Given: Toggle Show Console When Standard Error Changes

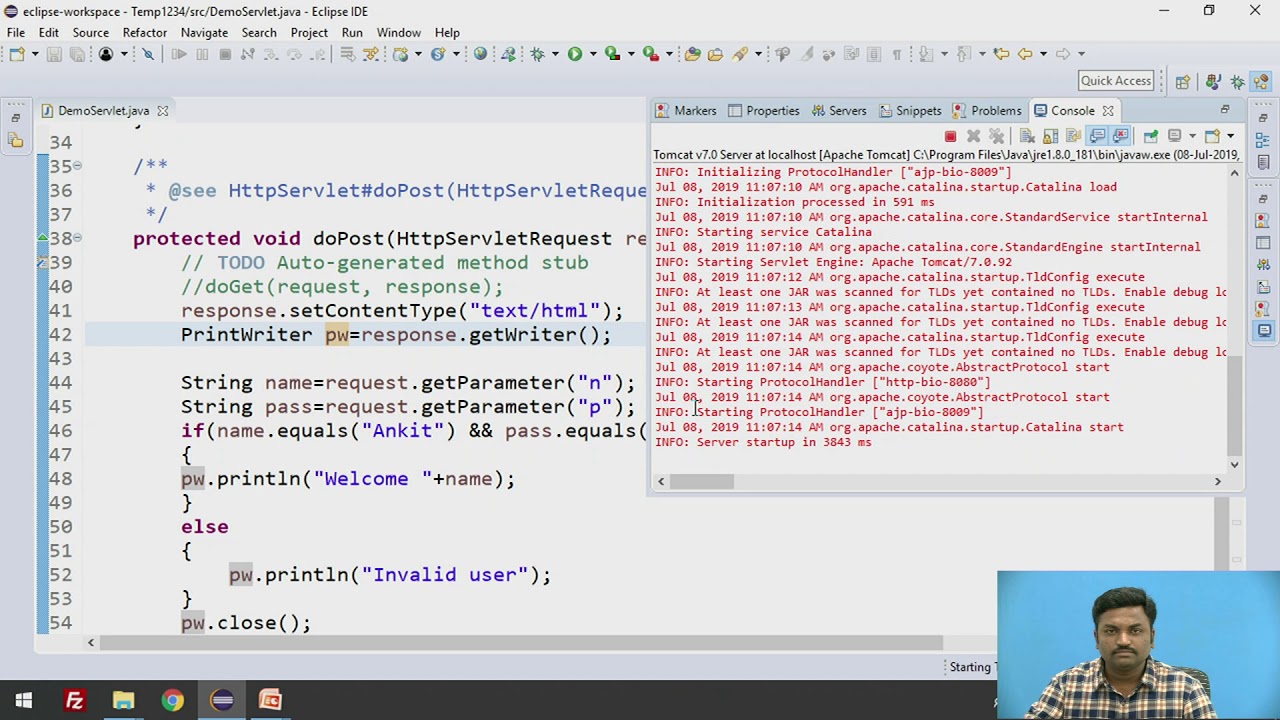Looking at the screenshot, I should point(1121,136).
